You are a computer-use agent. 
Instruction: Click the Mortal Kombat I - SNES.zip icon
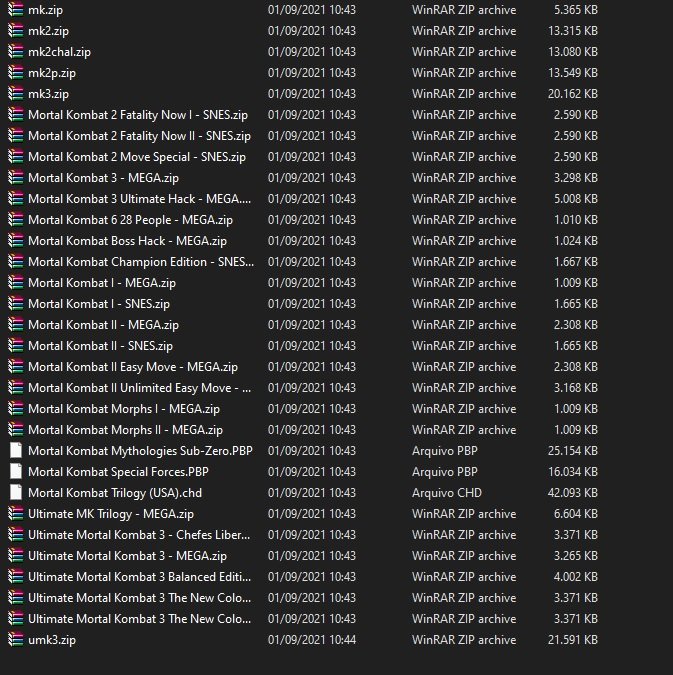click(16, 303)
